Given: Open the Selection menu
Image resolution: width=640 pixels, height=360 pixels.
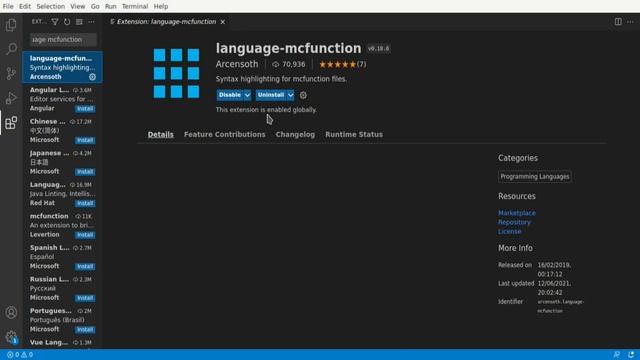Looking at the screenshot, I should (x=51, y=7).
